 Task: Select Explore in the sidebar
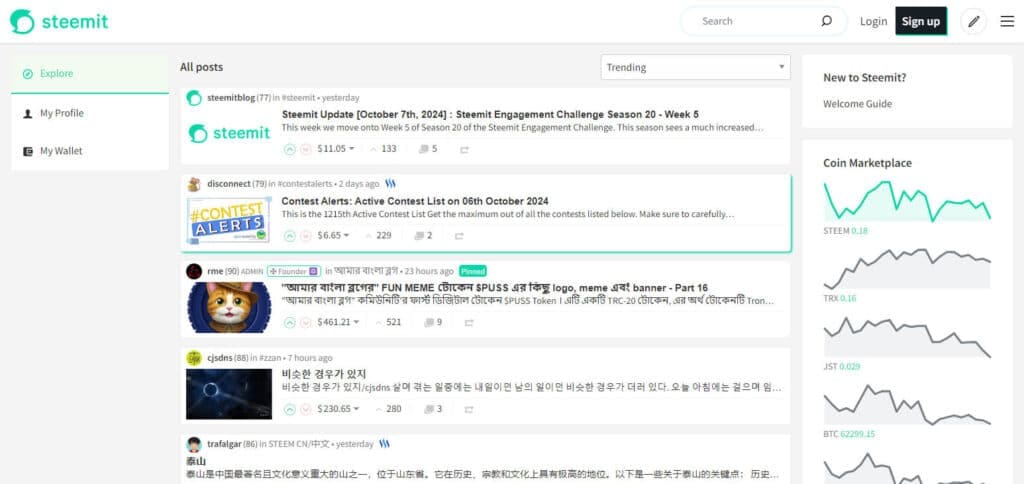(90, 74)
